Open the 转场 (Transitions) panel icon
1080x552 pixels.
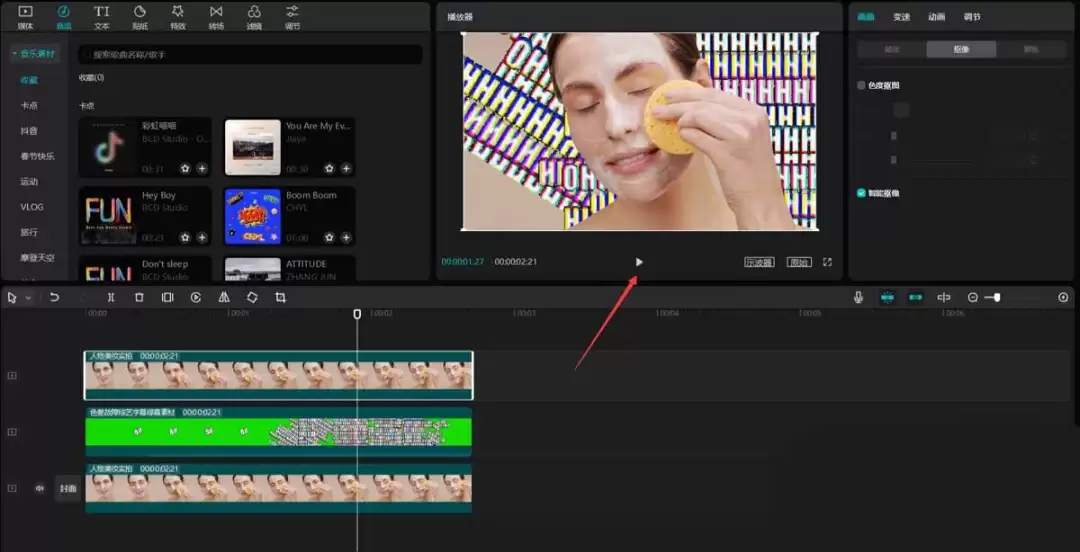pos(216,16)
